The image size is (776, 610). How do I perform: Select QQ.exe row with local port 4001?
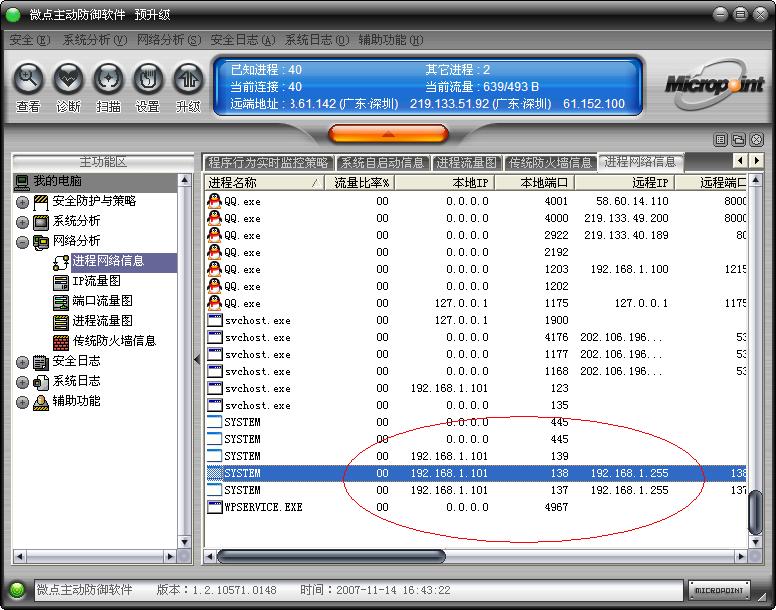click(476, 201)
